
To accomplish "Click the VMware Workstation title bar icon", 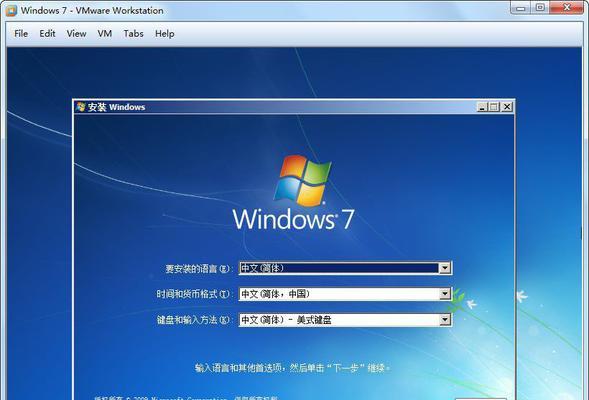I will [x=11, y=10].
